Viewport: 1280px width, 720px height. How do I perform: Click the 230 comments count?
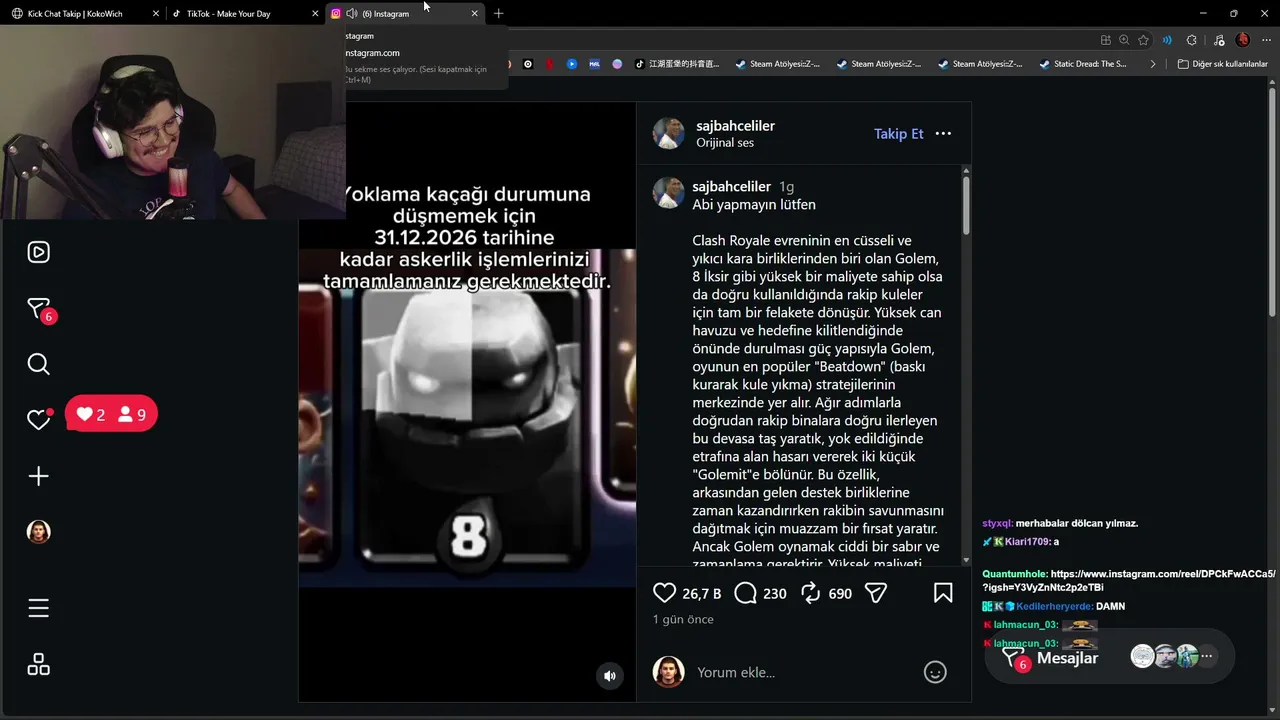point(775,594)
